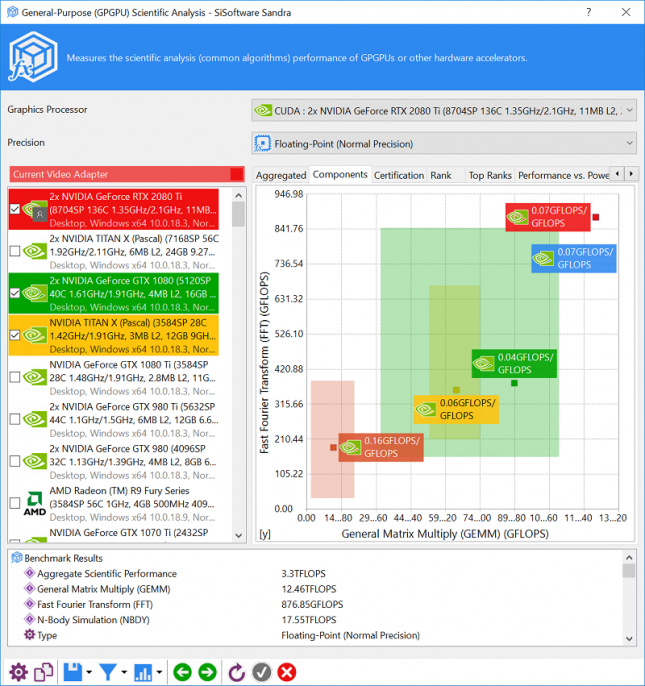Open the chart icon dropdown arrow
The image size is (645, 686).
coord(159,672)
